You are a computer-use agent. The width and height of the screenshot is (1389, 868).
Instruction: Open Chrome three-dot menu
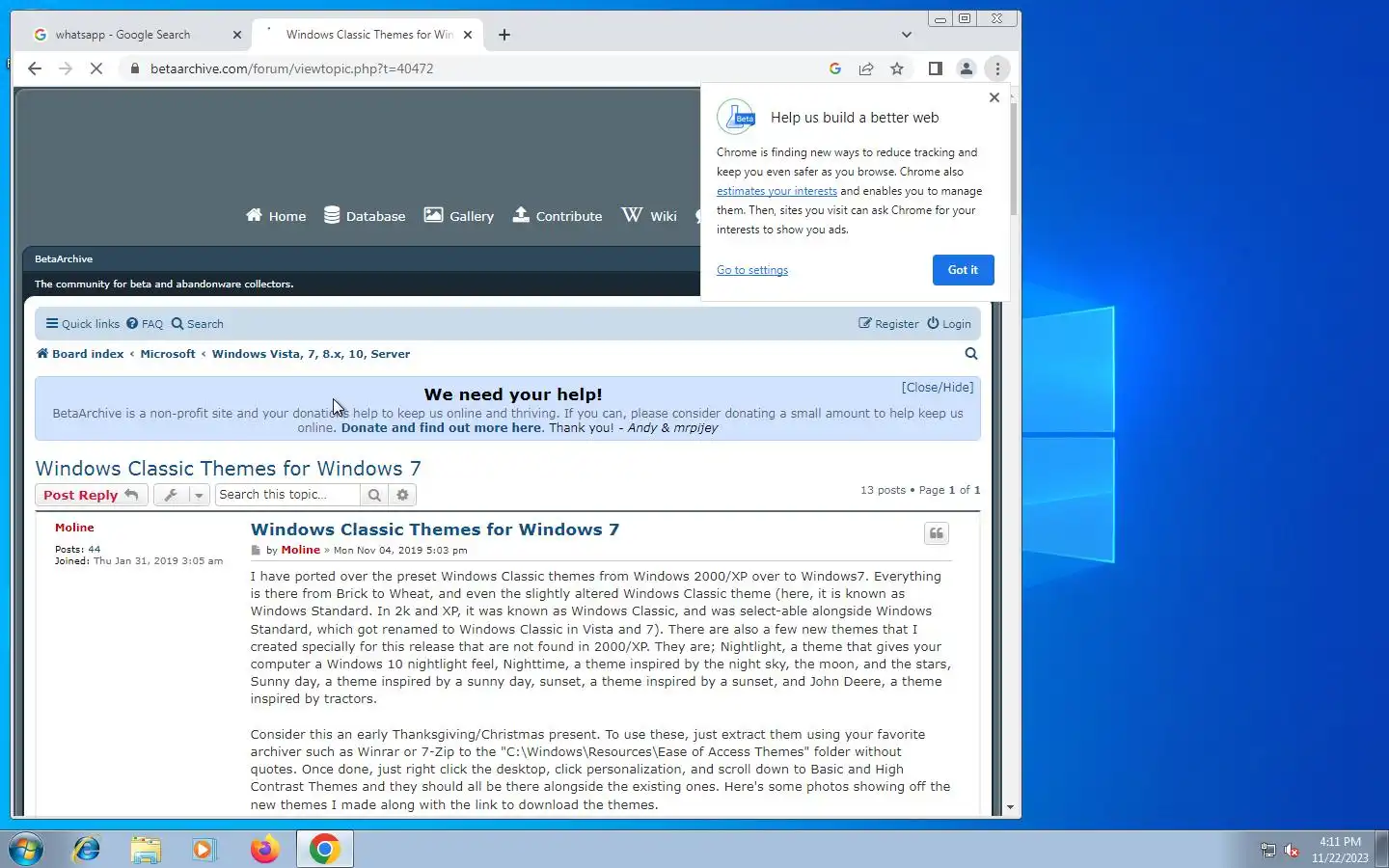[997, 68]
